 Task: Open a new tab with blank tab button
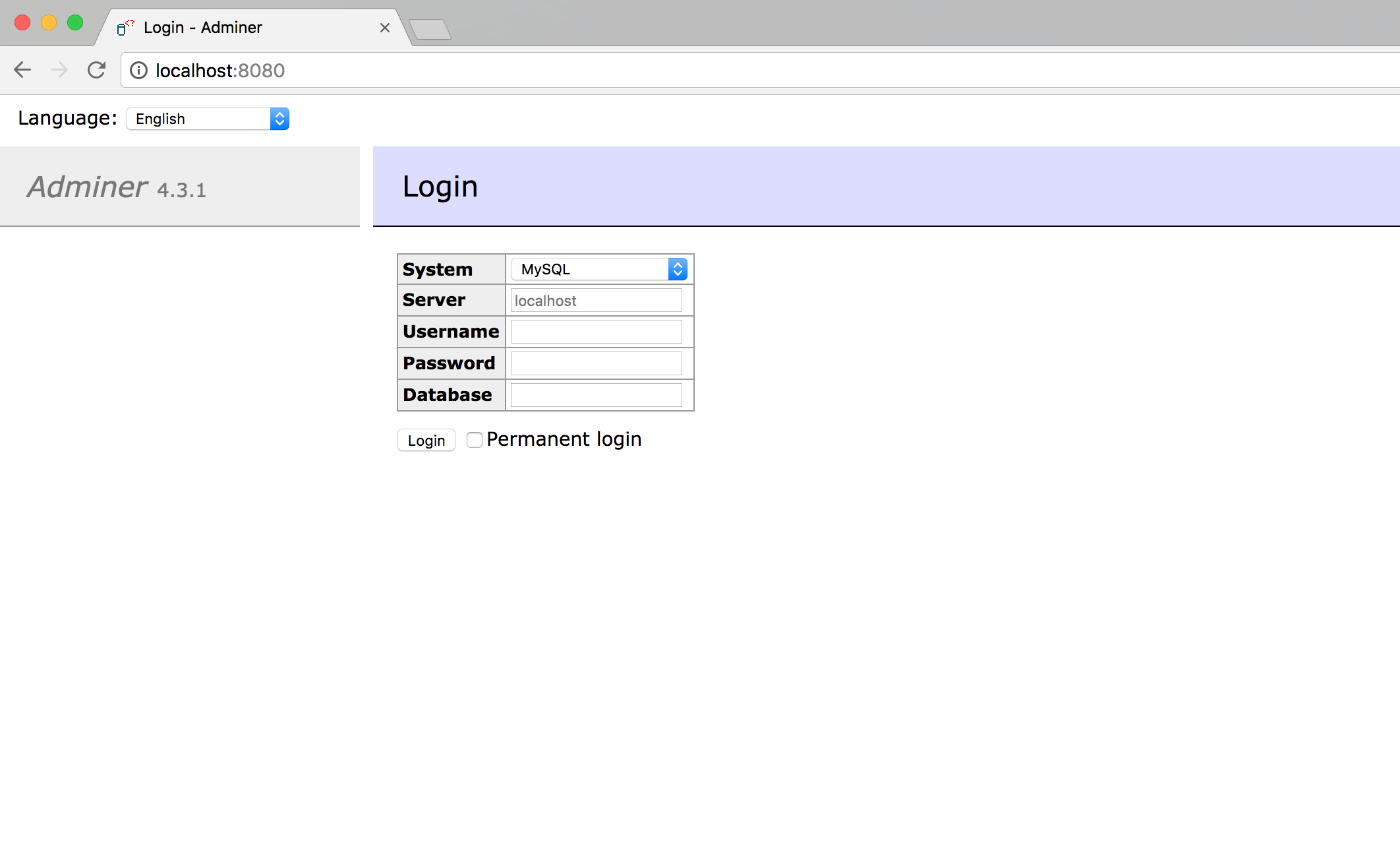430,29
